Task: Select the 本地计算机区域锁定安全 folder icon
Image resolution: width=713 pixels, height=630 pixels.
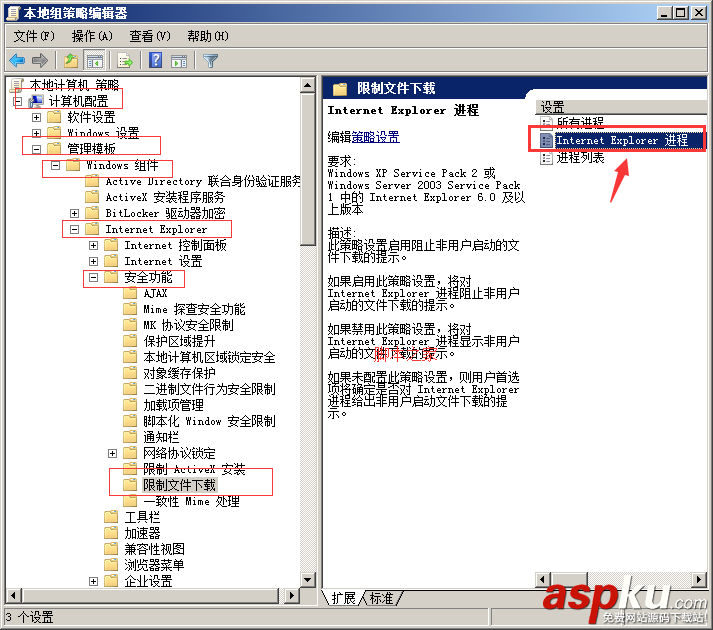Action: [x=130, y=357]
